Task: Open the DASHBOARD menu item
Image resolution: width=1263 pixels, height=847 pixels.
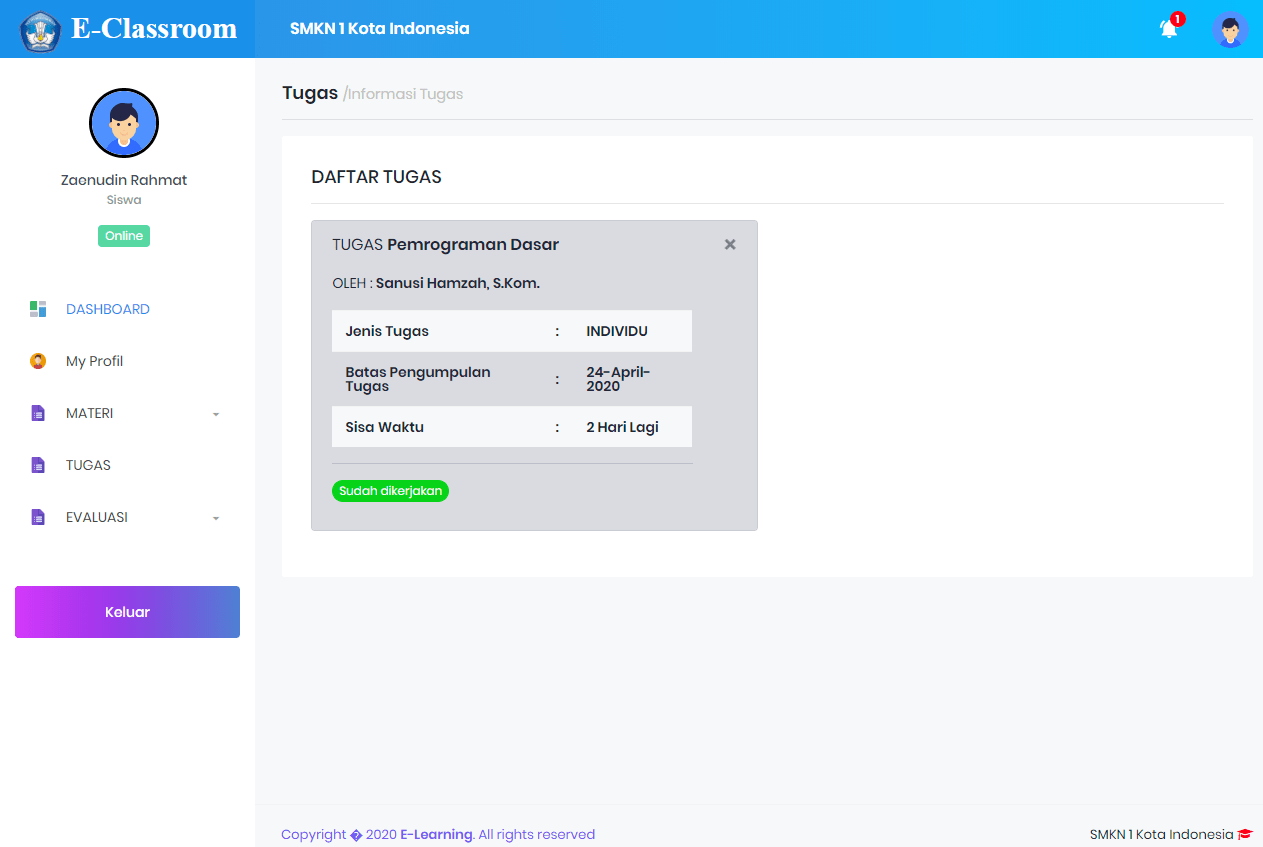Action: click(108, 309)
